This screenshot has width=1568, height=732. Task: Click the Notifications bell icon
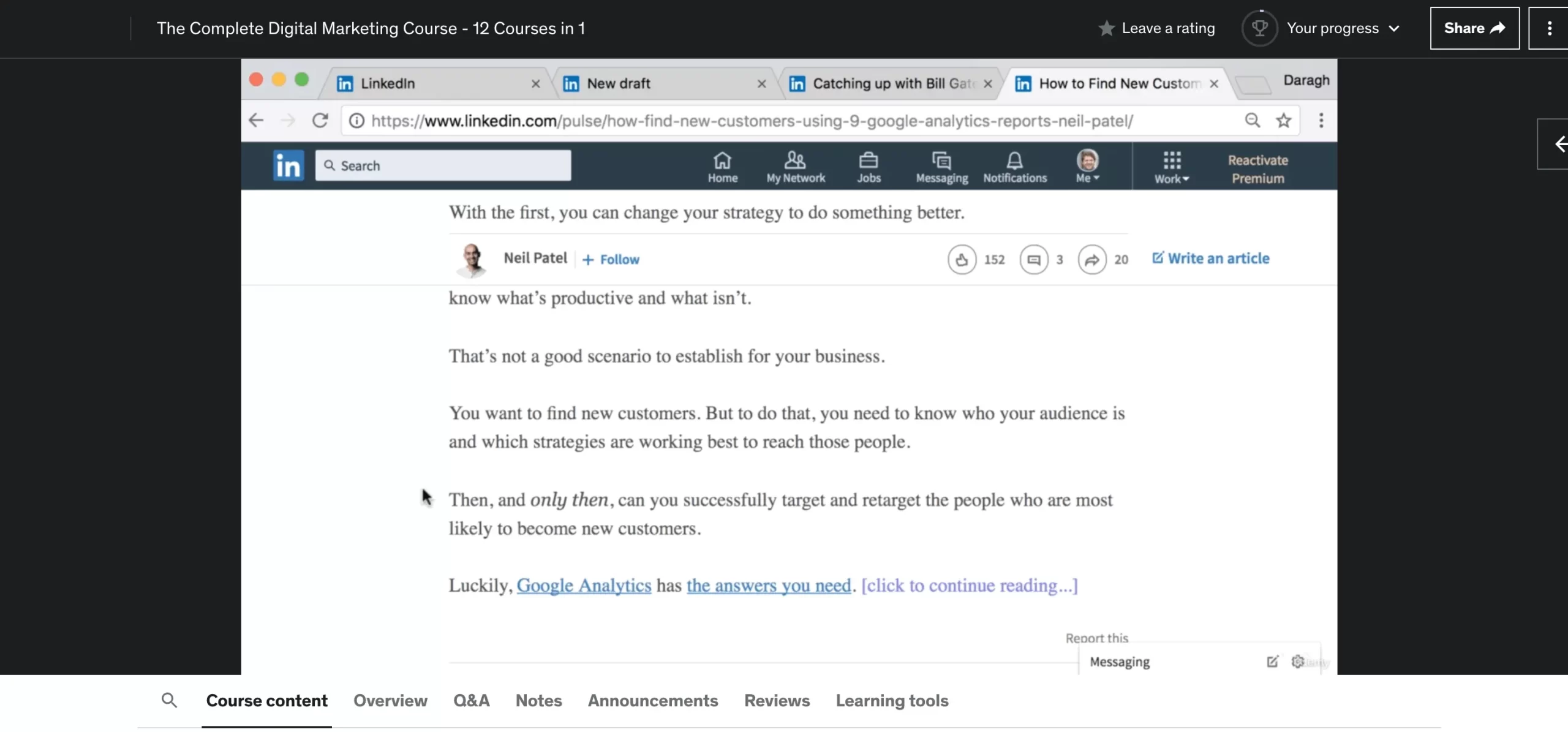[x=1014, y=167]
